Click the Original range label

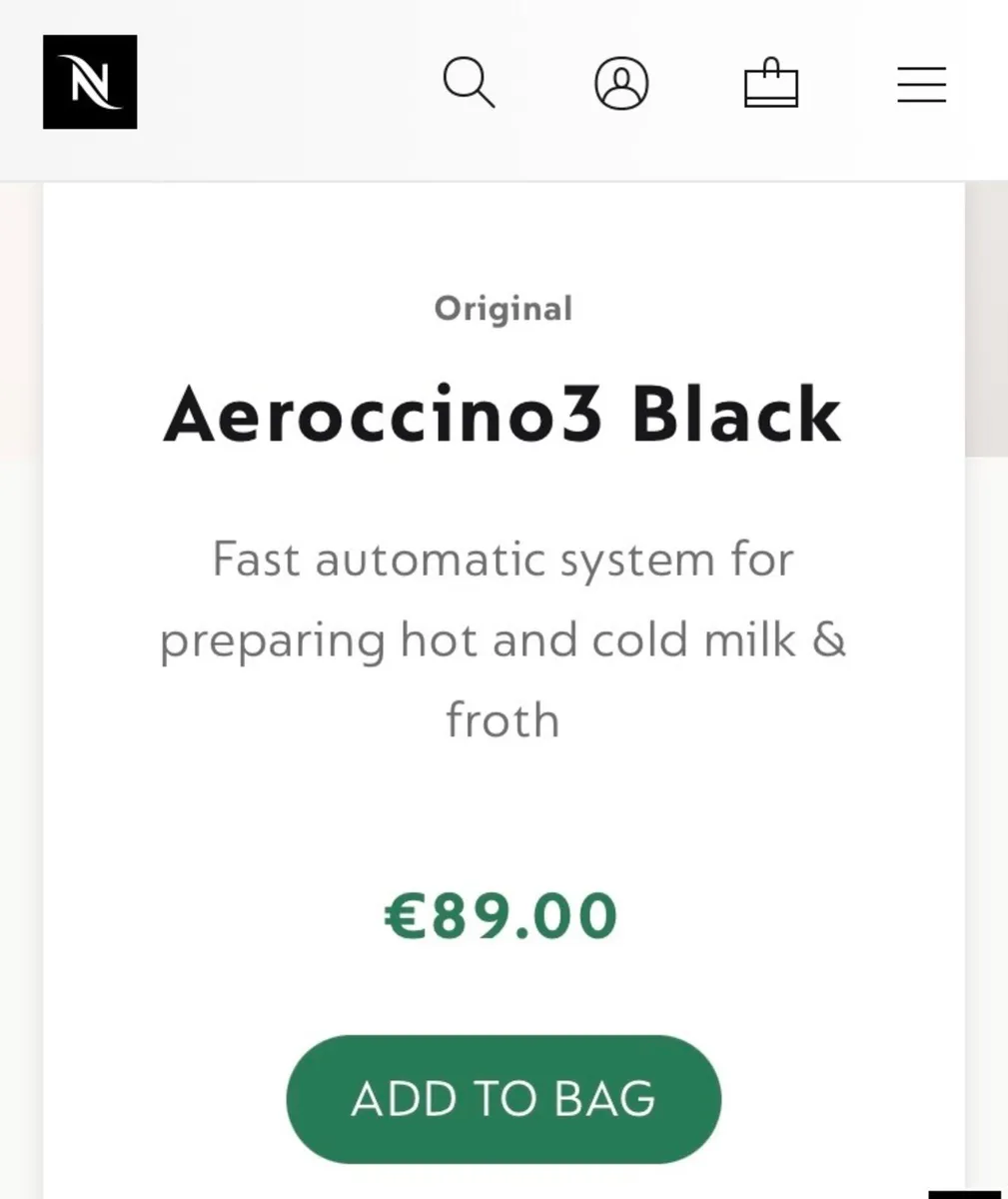[x=504, y=309]
